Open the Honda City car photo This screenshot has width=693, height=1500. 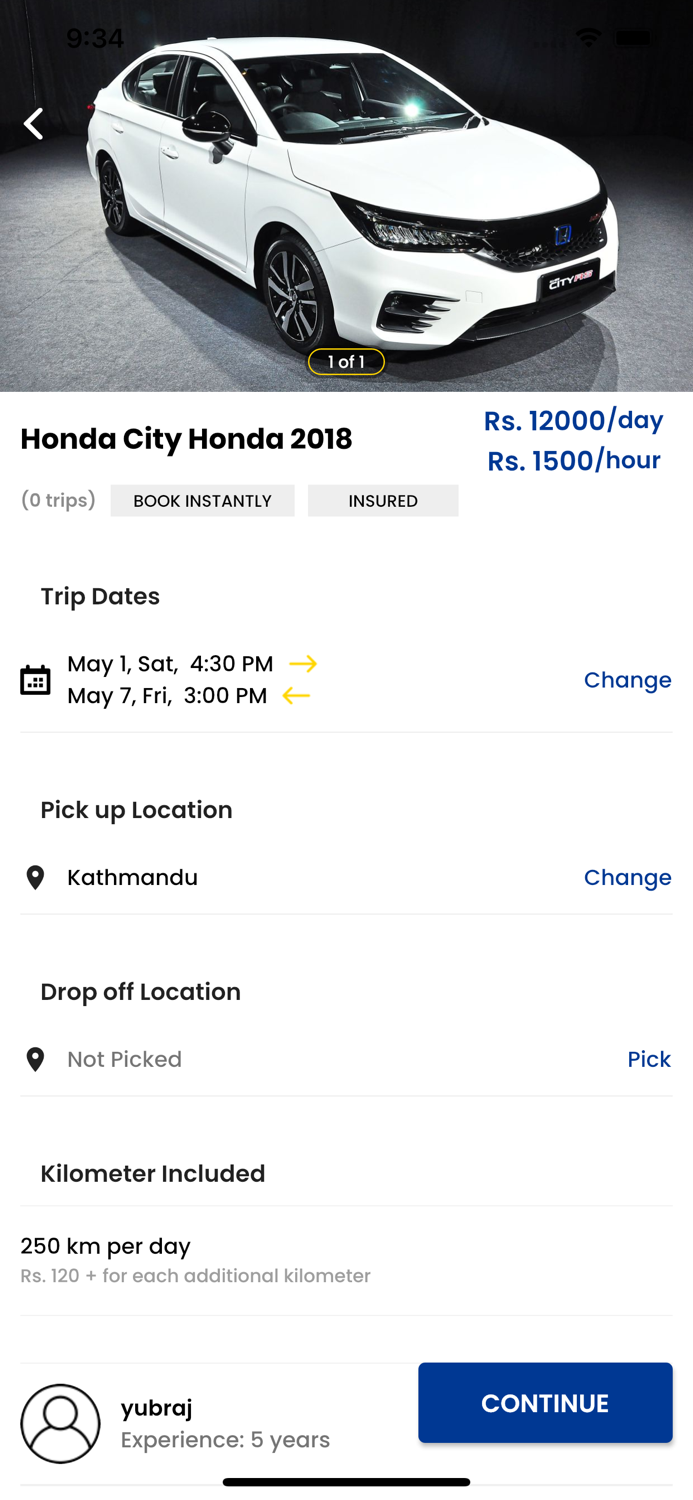pos(346,200)
